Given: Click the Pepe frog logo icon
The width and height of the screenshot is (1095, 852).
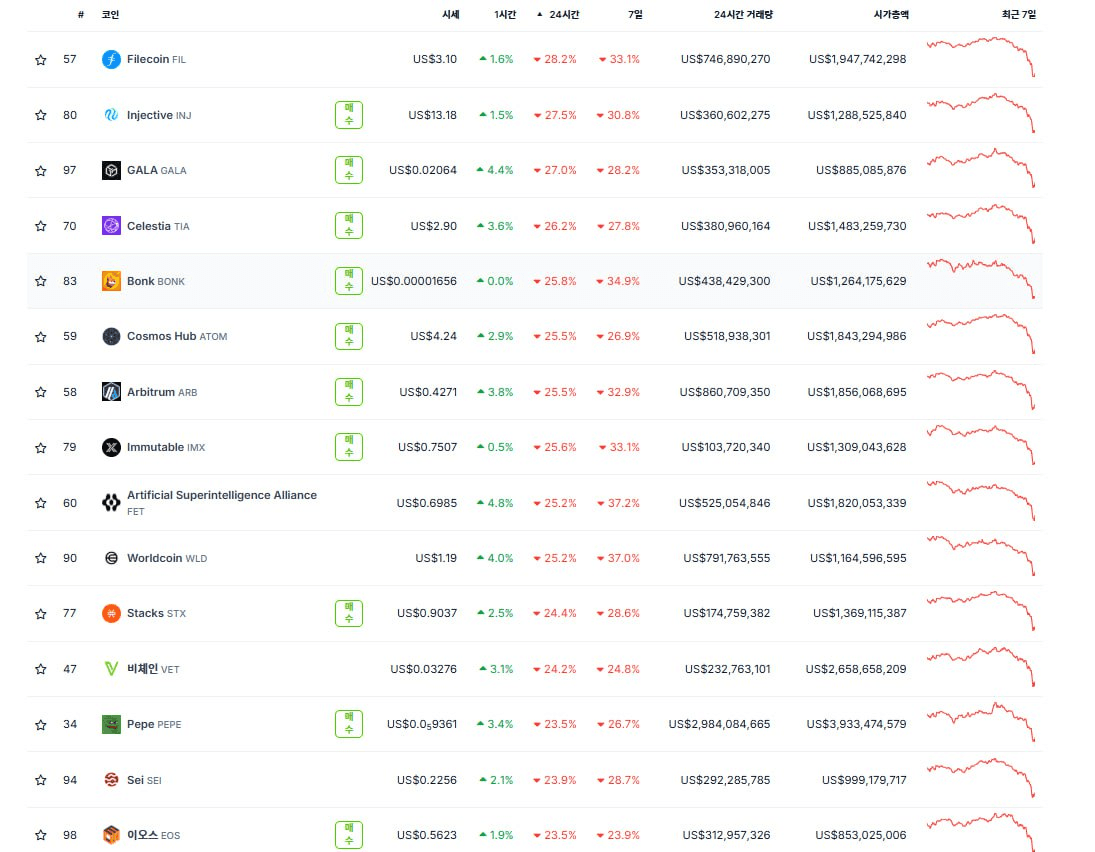Looking at the screenshot, I should point(111,724).
